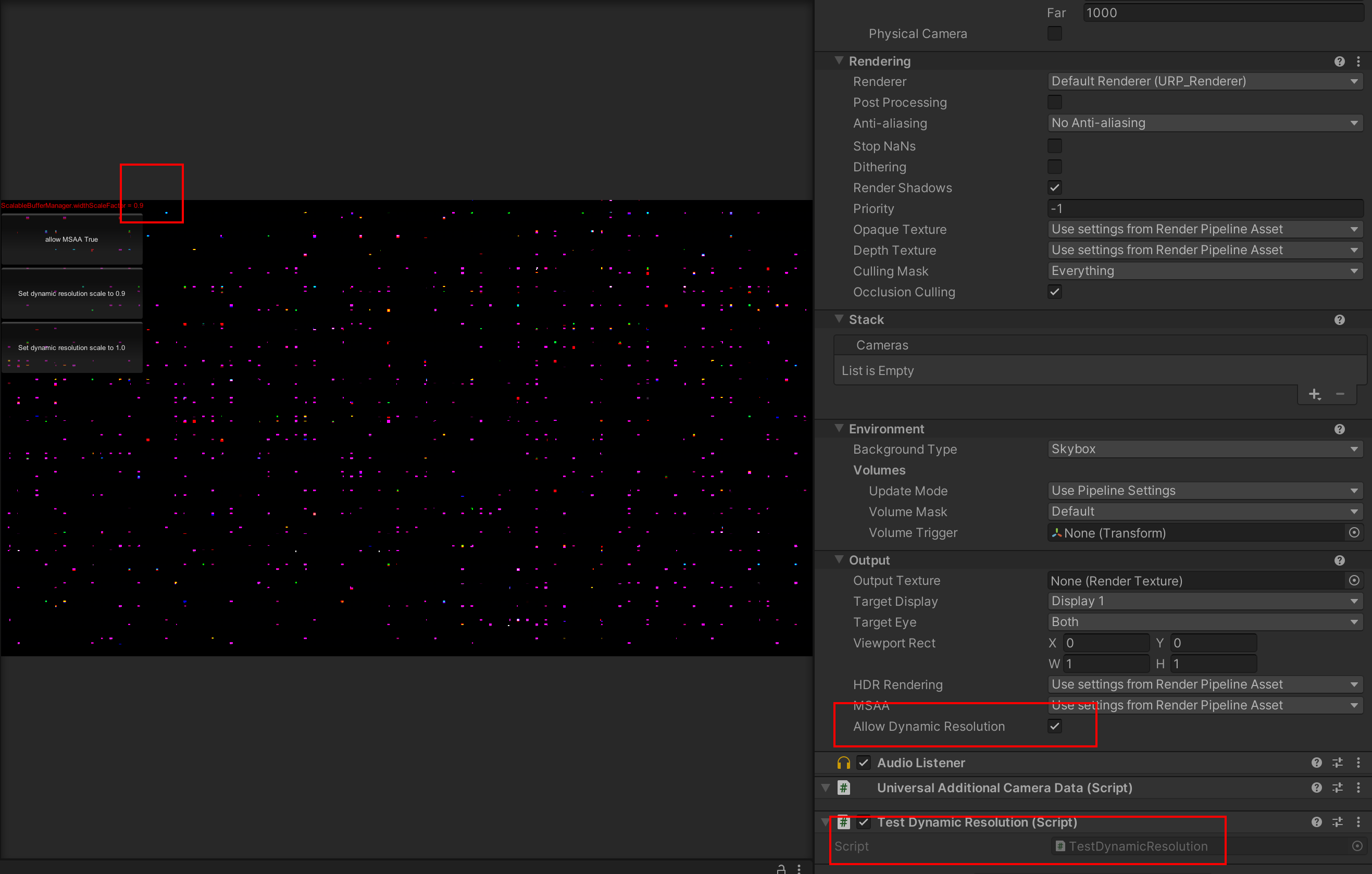Open help for Test Dynamic Resolution script
This screenshot has width=1372, height=874.
[1316, 822]
